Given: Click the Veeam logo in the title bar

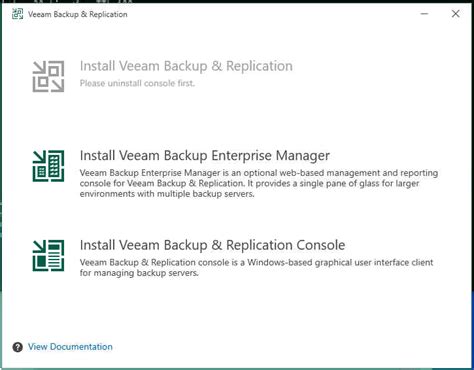Looking at the screenshot, I should pos(18,14).
